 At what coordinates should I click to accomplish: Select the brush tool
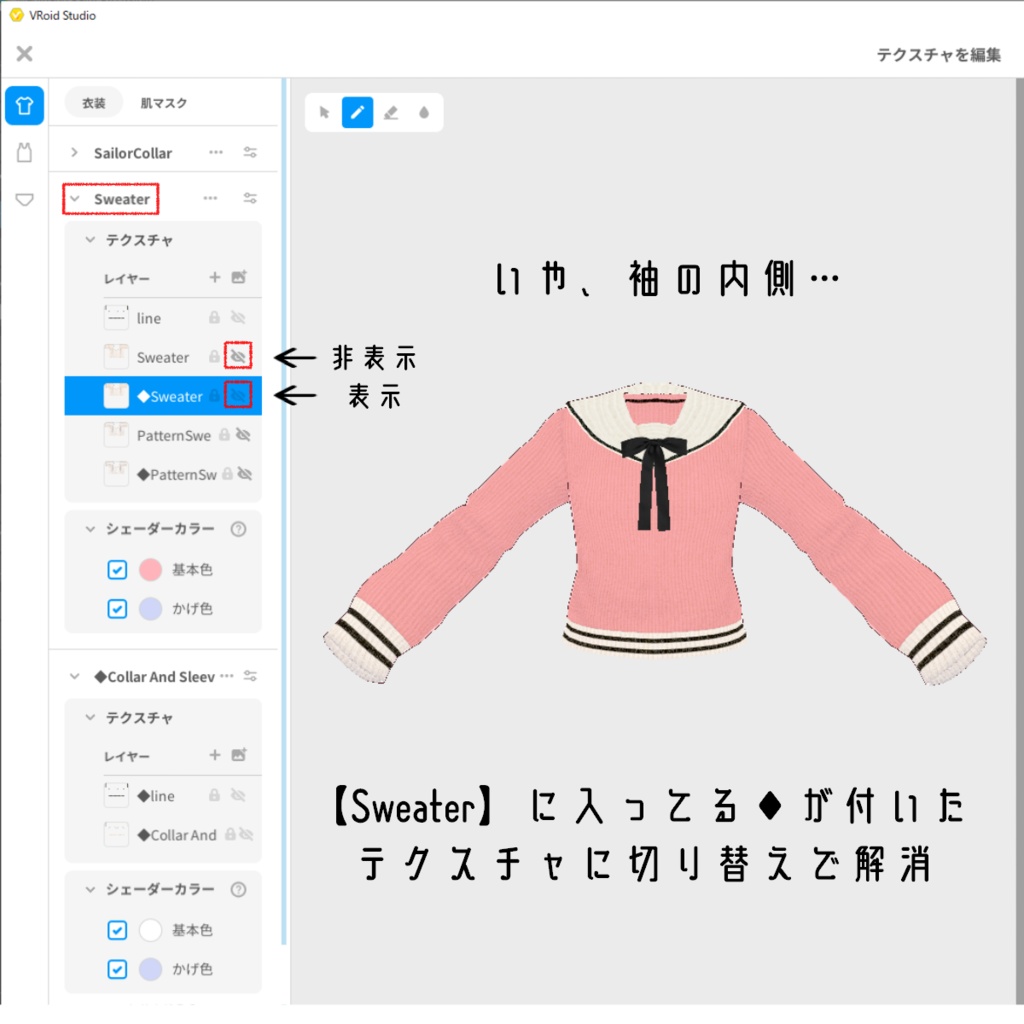point(357,113)
